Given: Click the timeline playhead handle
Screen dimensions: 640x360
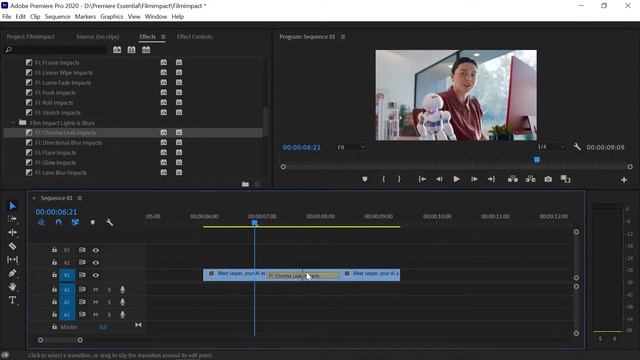Looking at the screenshot, I should tap(254, 222).
